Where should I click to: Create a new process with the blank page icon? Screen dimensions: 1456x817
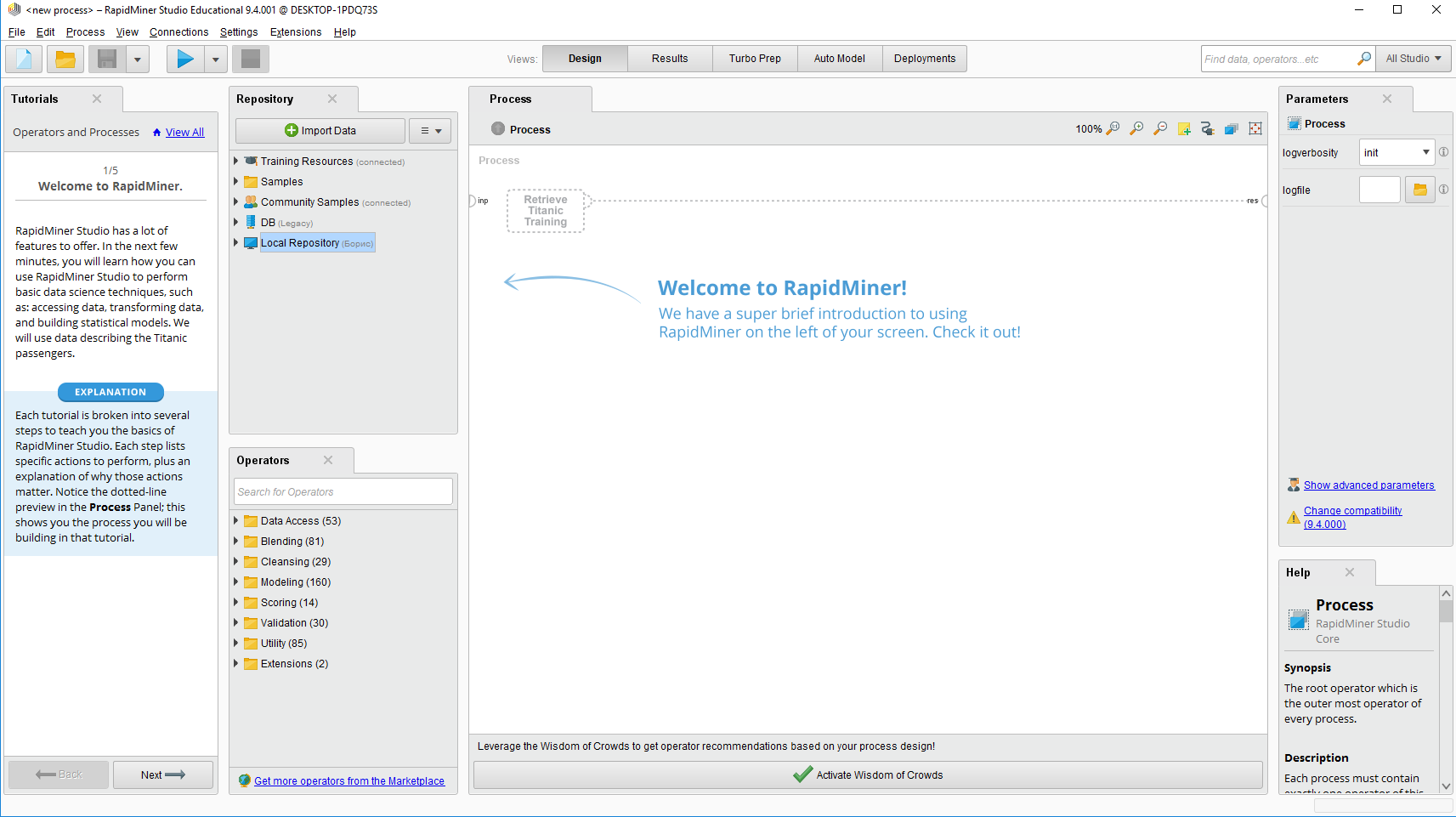click(x=23, y=59)
